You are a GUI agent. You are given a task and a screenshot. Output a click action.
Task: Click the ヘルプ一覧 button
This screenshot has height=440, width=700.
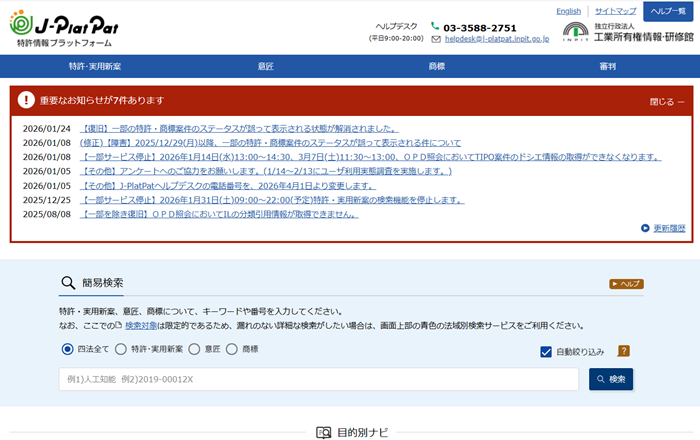click(668, 11)
